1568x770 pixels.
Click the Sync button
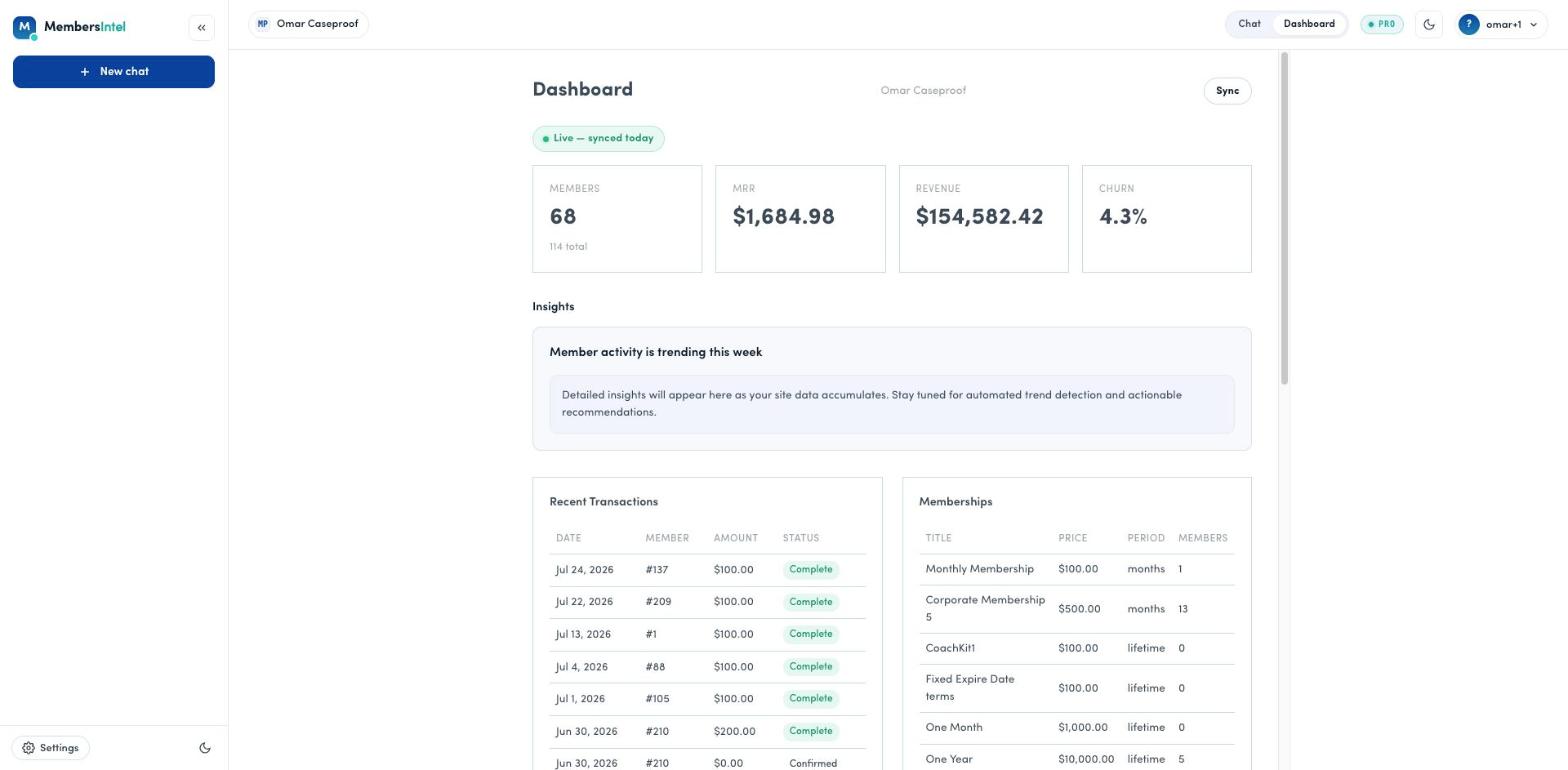[1227, 91]
